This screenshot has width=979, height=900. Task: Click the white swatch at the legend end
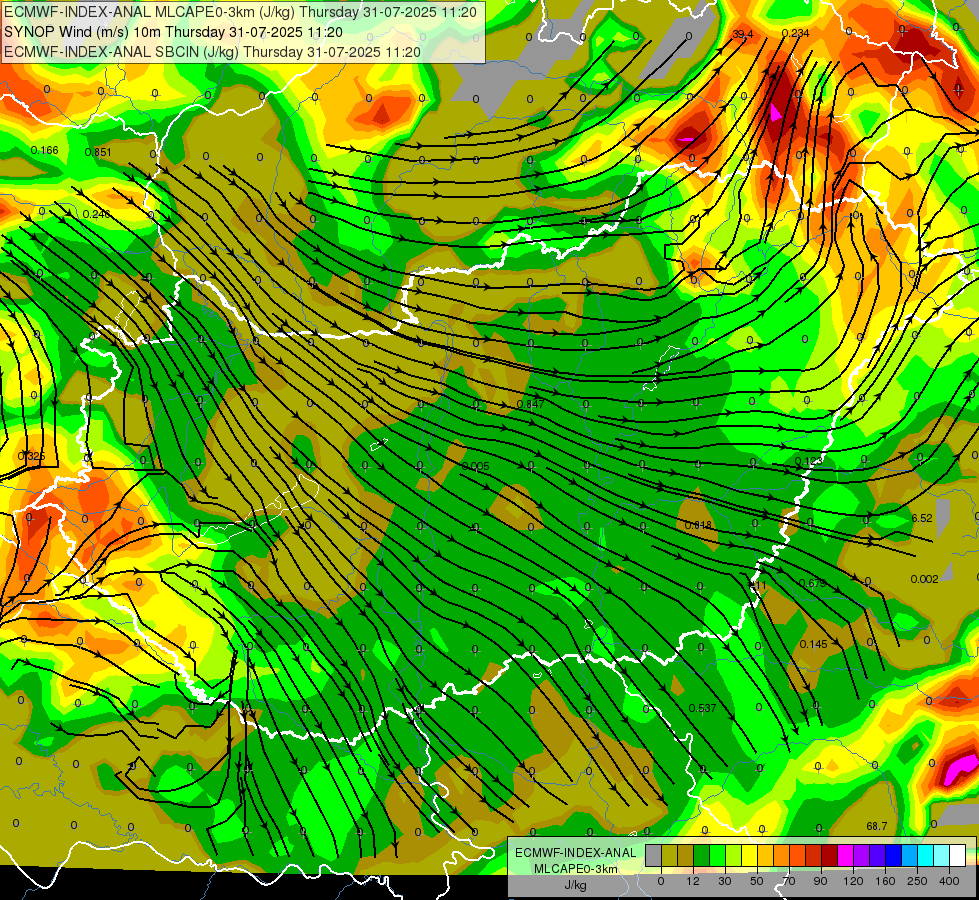958,855
